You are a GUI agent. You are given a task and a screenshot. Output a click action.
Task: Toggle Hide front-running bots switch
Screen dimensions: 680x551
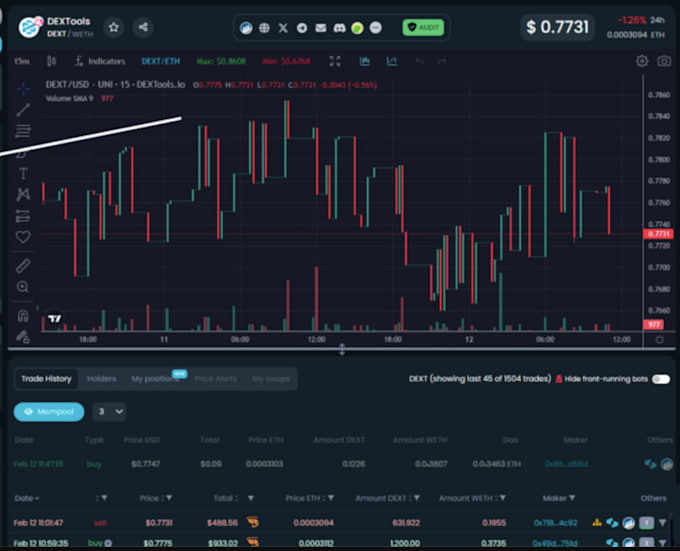[x=661, y=379]
